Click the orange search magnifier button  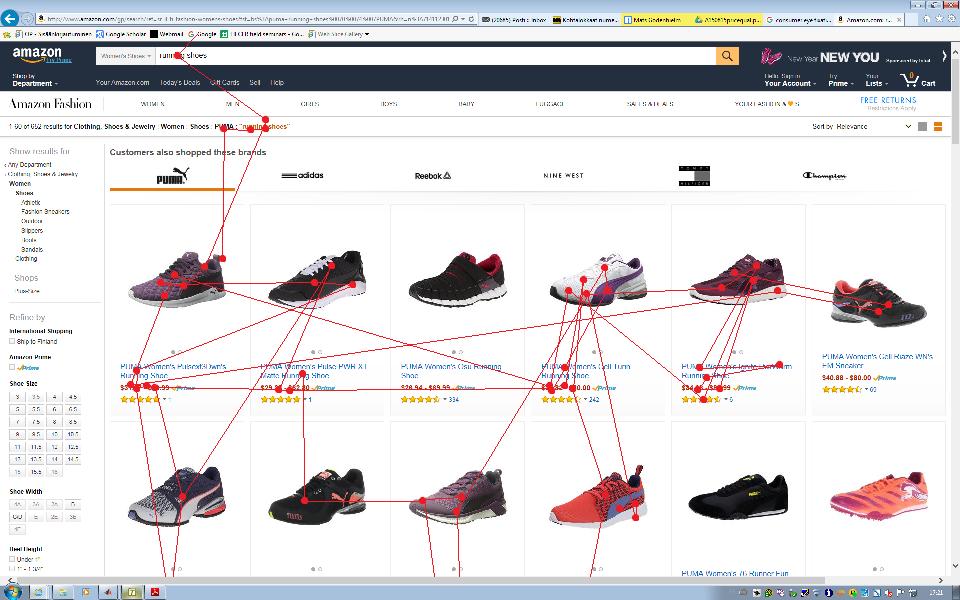click(727, 56)
